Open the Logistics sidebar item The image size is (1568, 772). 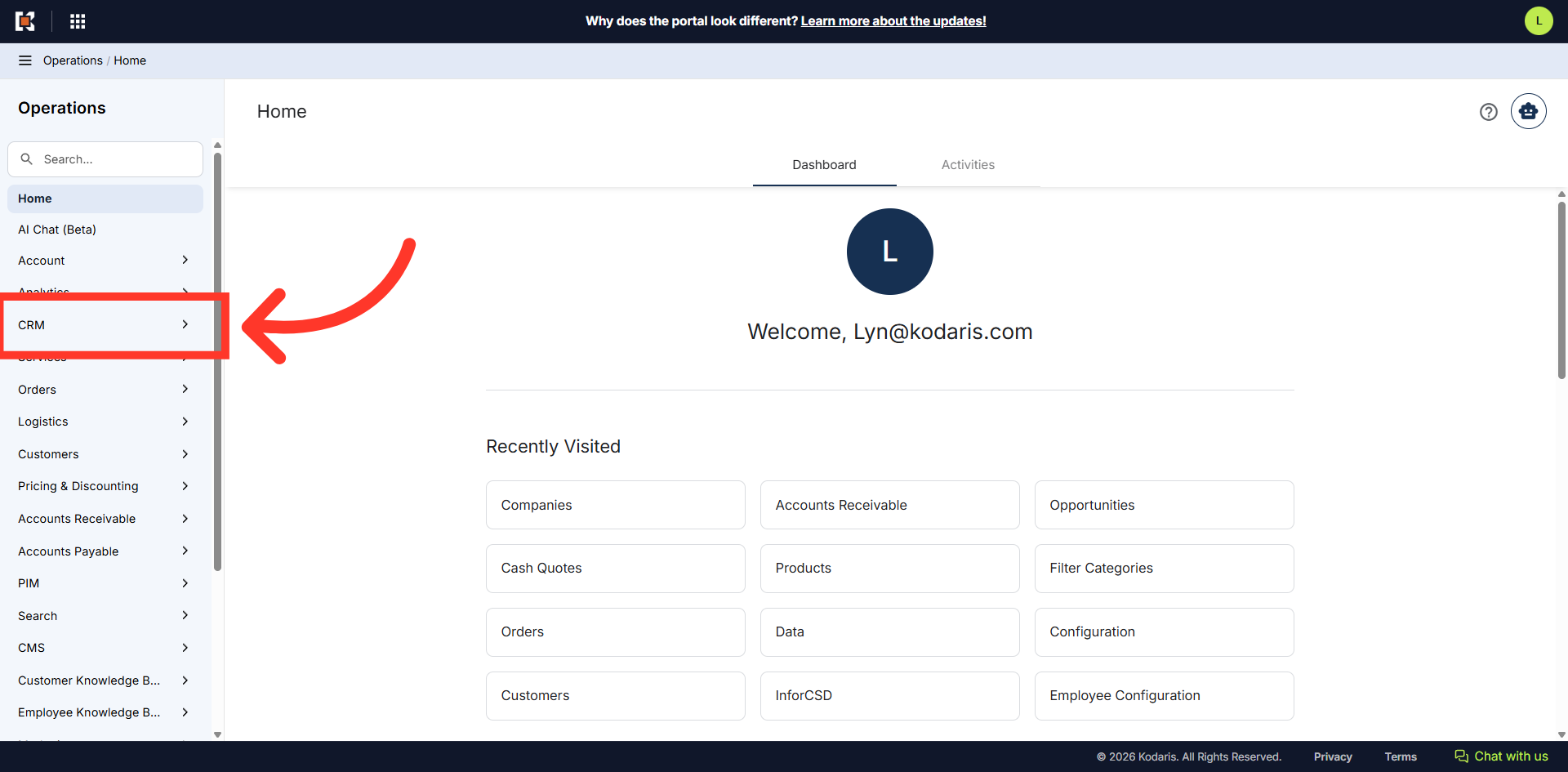pyautogui.click(x=105, y=422)
